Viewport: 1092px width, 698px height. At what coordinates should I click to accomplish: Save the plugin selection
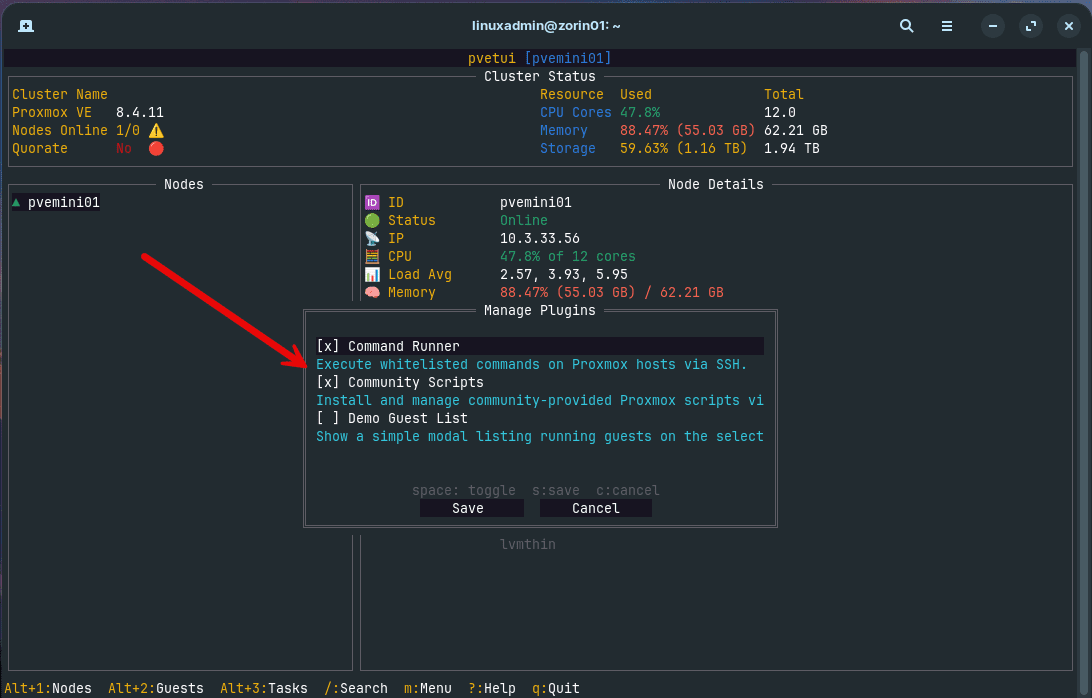click(x=470, y=508)
